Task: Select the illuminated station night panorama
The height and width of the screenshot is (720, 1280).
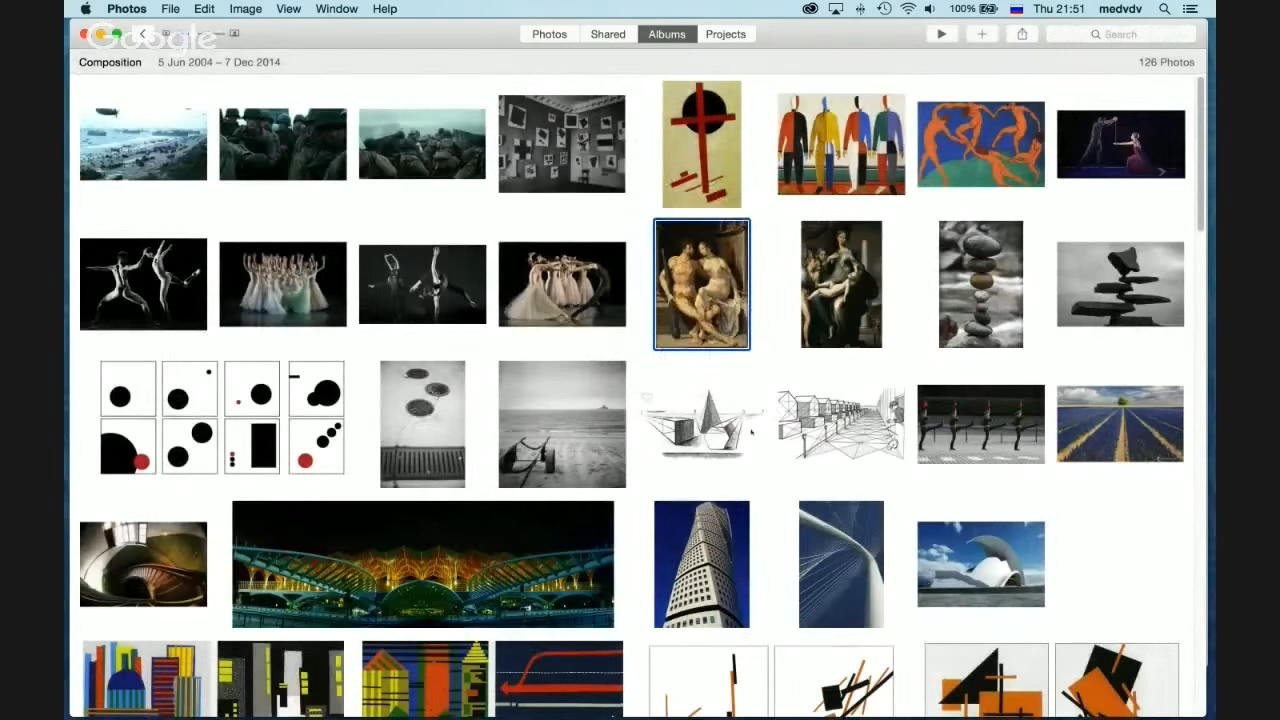Action: 423,564
